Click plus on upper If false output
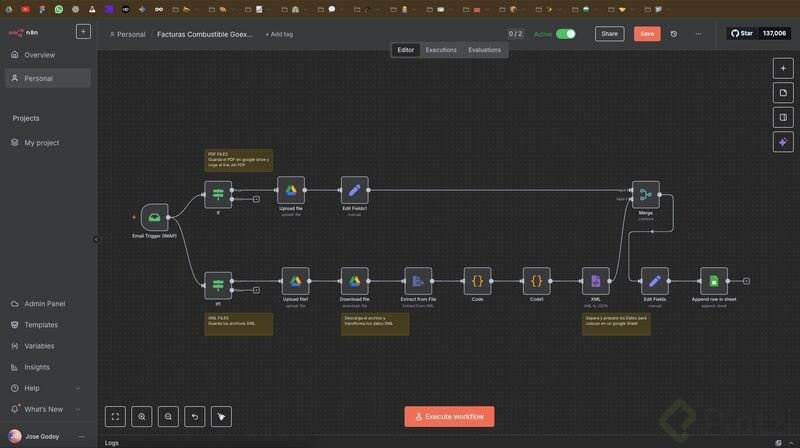800x448 pixels. coord(256,199)
